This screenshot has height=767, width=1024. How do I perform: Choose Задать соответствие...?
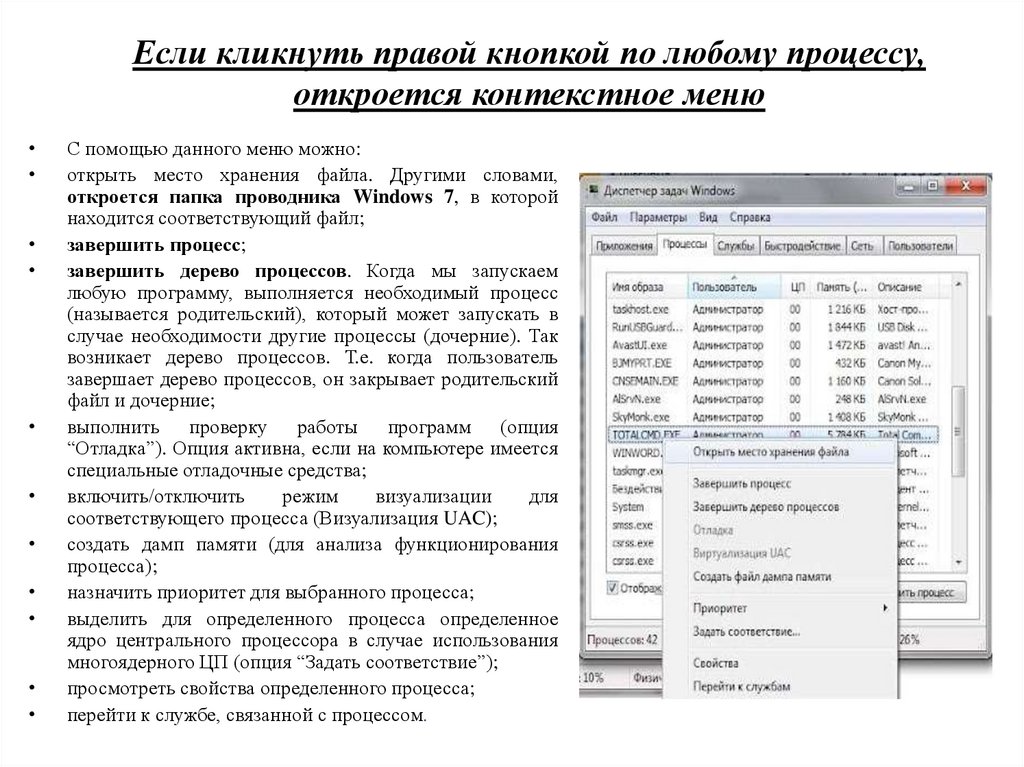coord(778,631)
